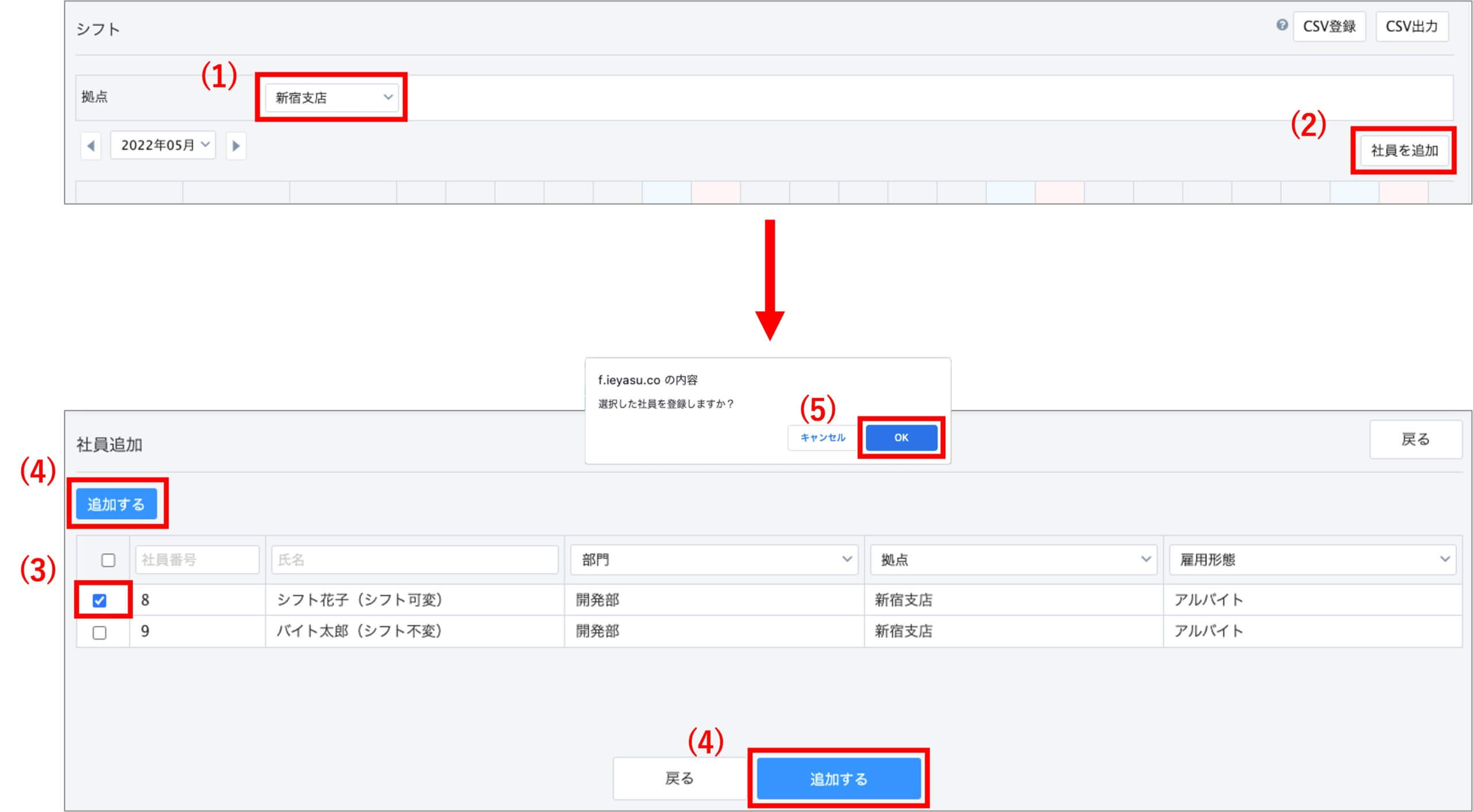Click the top-left 追加する button

click(x=116, y=504)
